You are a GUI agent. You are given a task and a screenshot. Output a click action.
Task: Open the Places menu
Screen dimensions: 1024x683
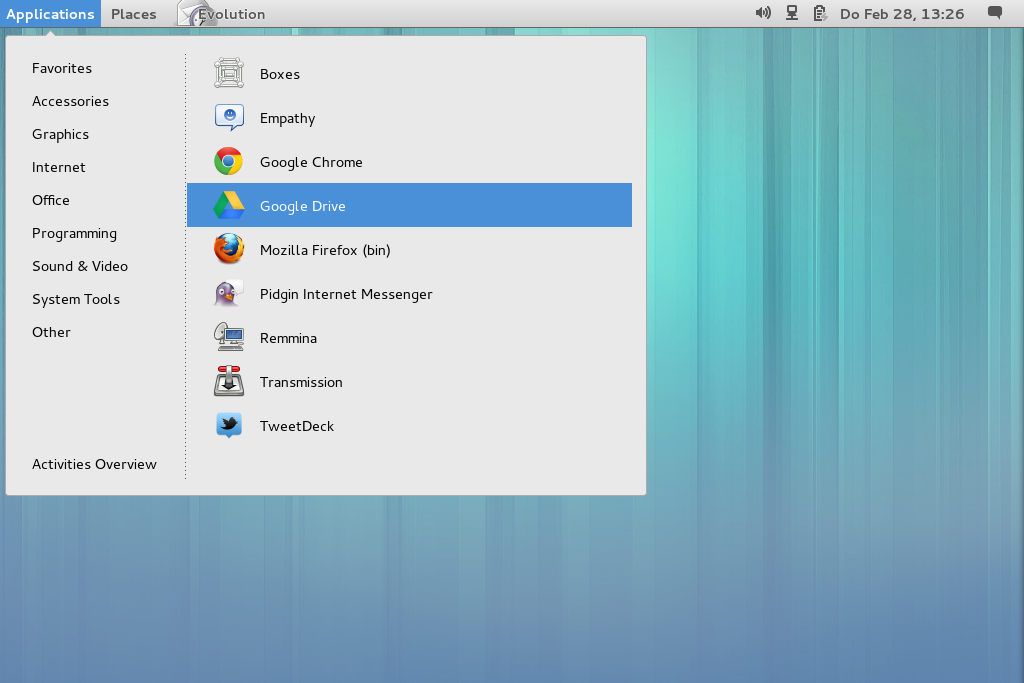pyautogui.click(x=133, y=14)
